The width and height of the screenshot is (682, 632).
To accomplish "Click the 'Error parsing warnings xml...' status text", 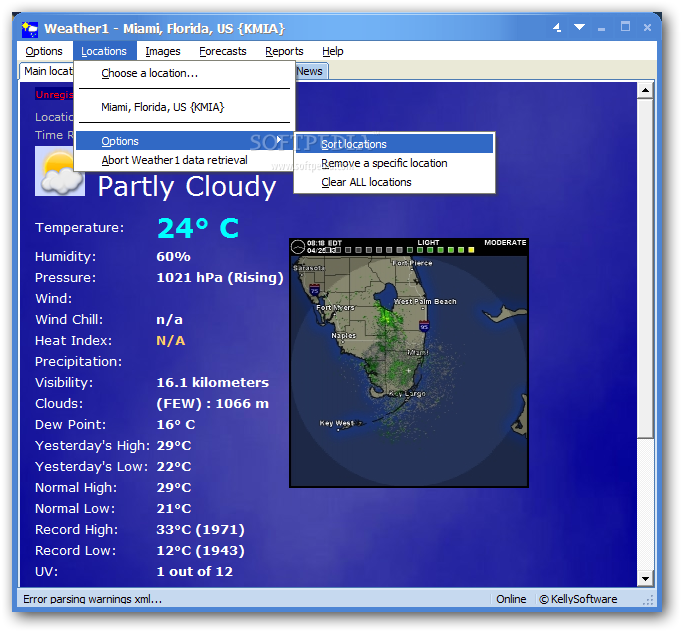I will click(92, 599).
